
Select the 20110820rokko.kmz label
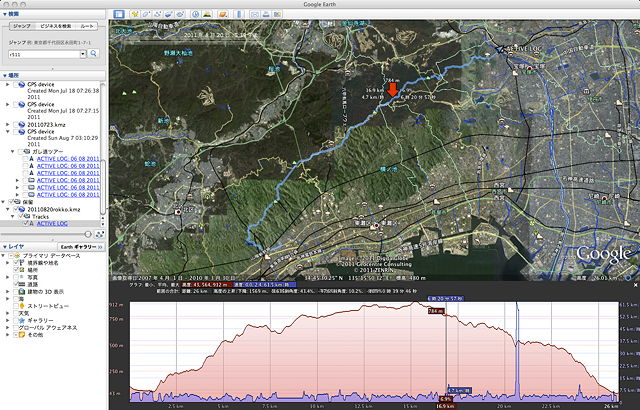click(54, 209)
